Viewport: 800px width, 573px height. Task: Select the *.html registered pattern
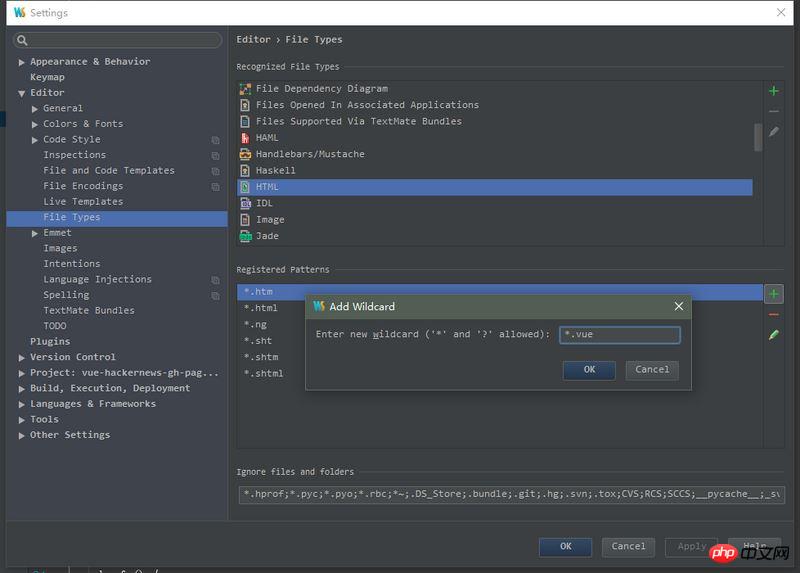[x=261, y=308]
